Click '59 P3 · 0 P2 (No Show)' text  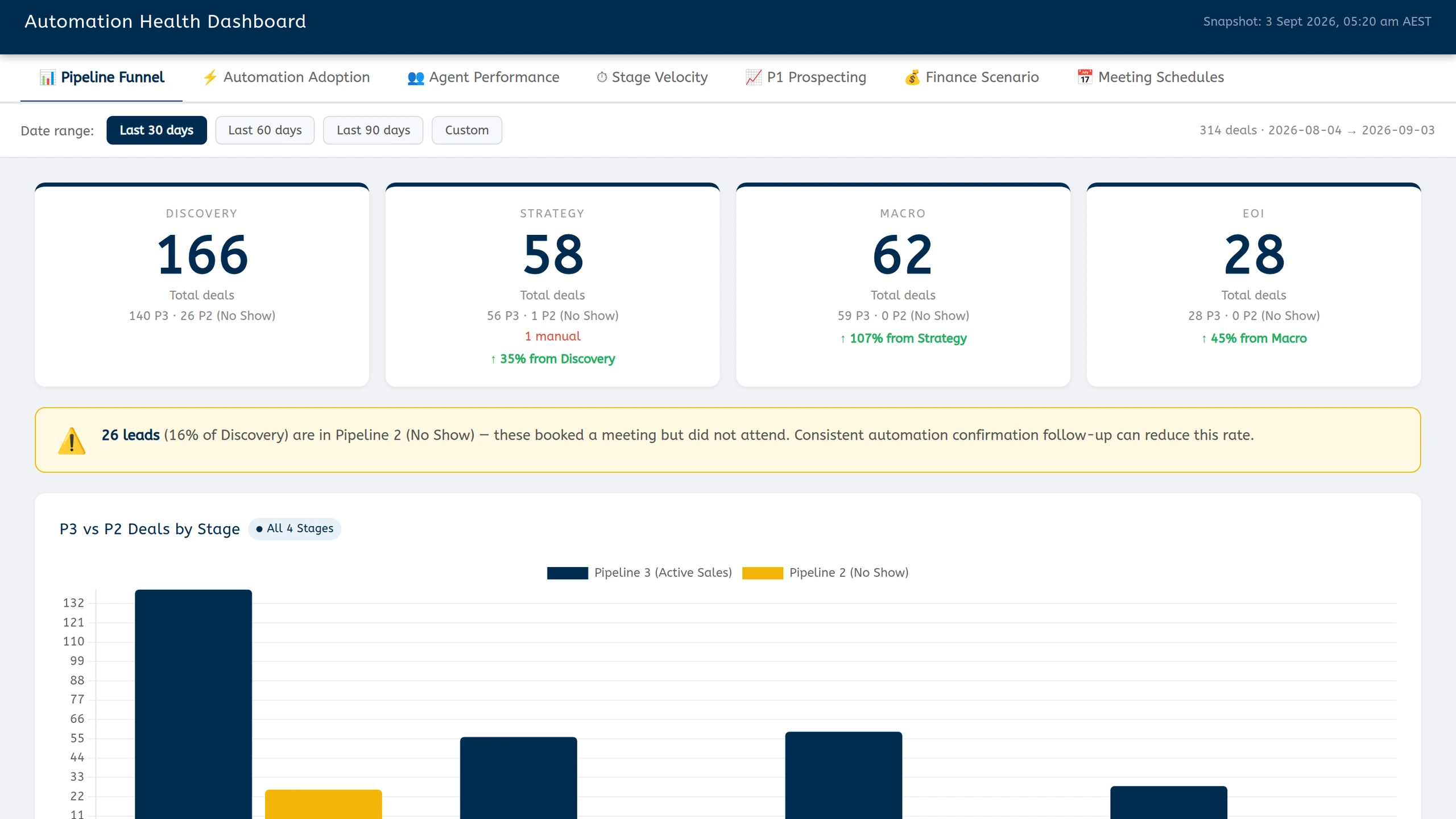tap(903, 316)
